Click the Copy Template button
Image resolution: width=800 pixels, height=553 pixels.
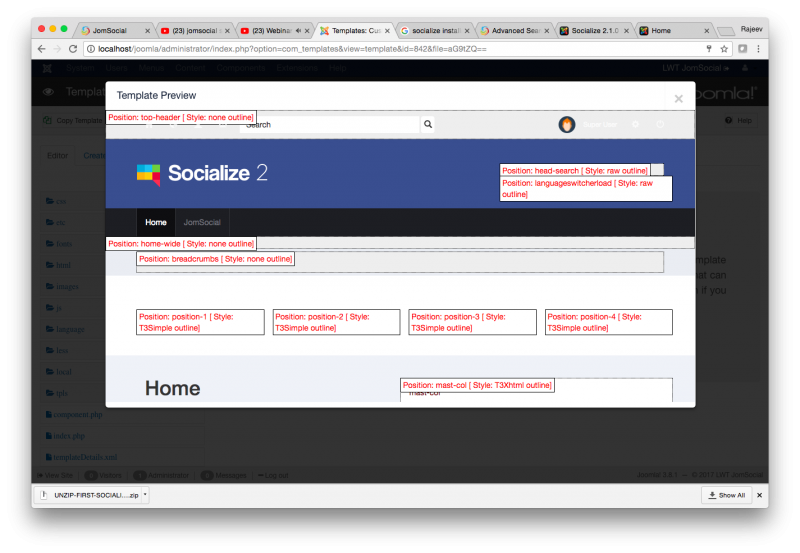74,120
